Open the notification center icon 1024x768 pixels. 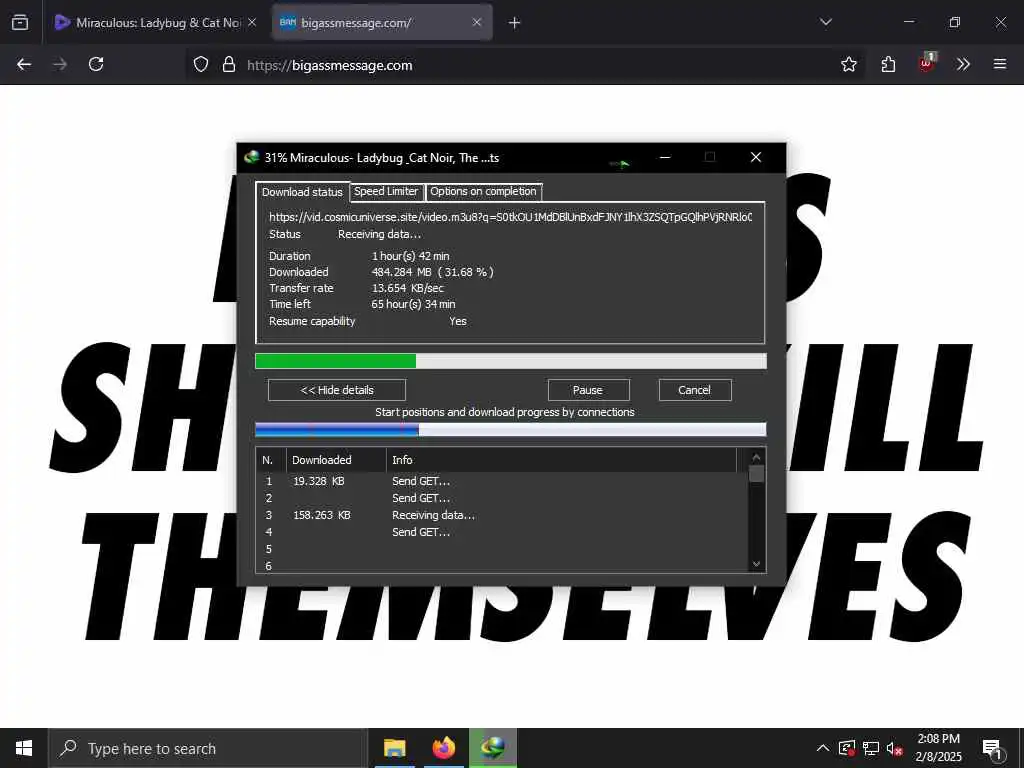[993, 748]
